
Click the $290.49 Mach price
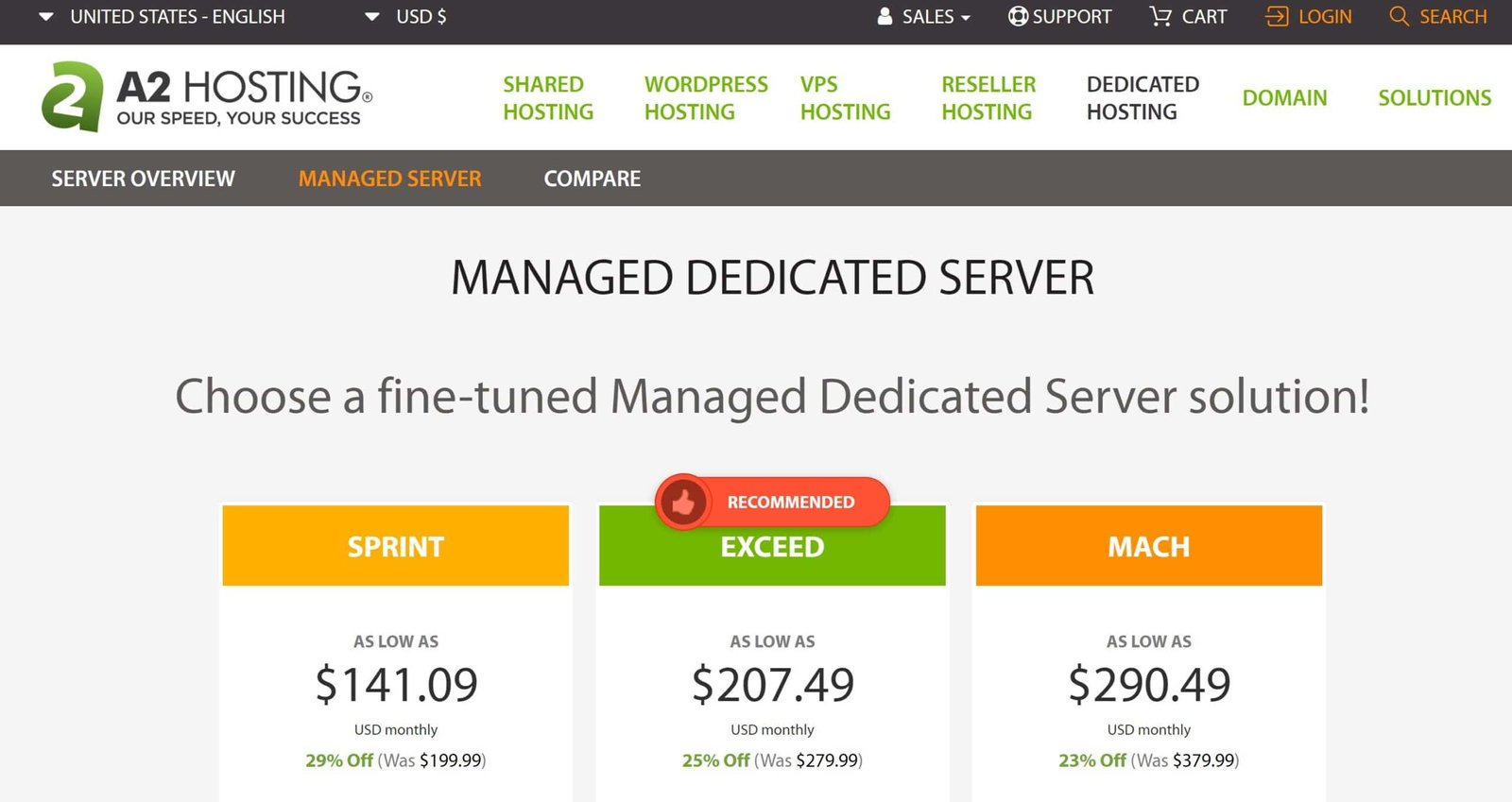pos(1149,684)
